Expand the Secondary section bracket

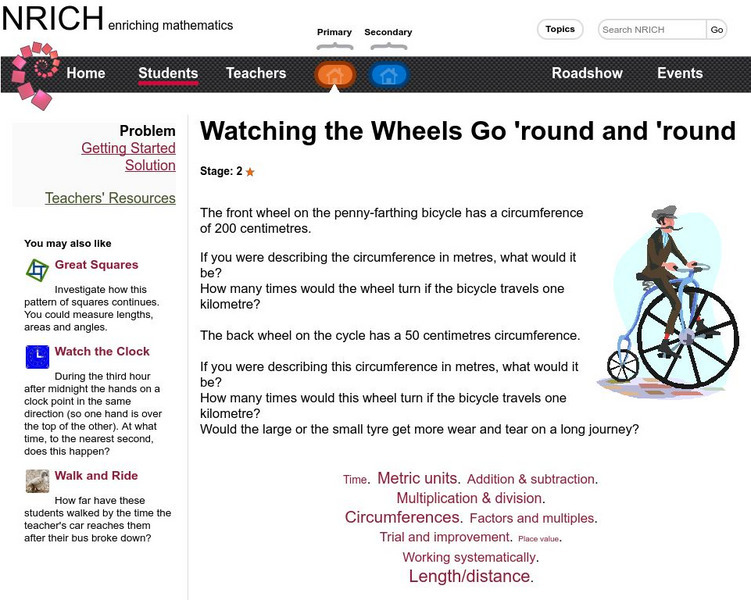[388, 46]
